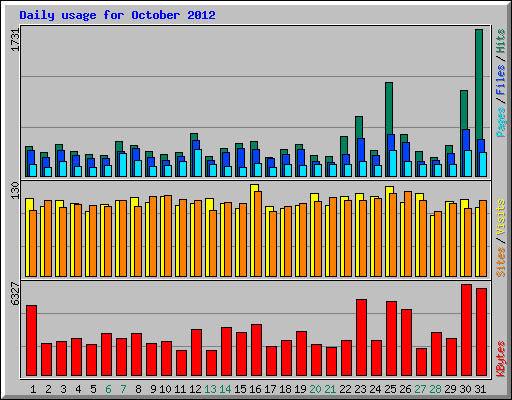This screenshot has width=512, height=400.
Task: Click day label '1' on the x-axis
Action: click(x=33, y=389)
